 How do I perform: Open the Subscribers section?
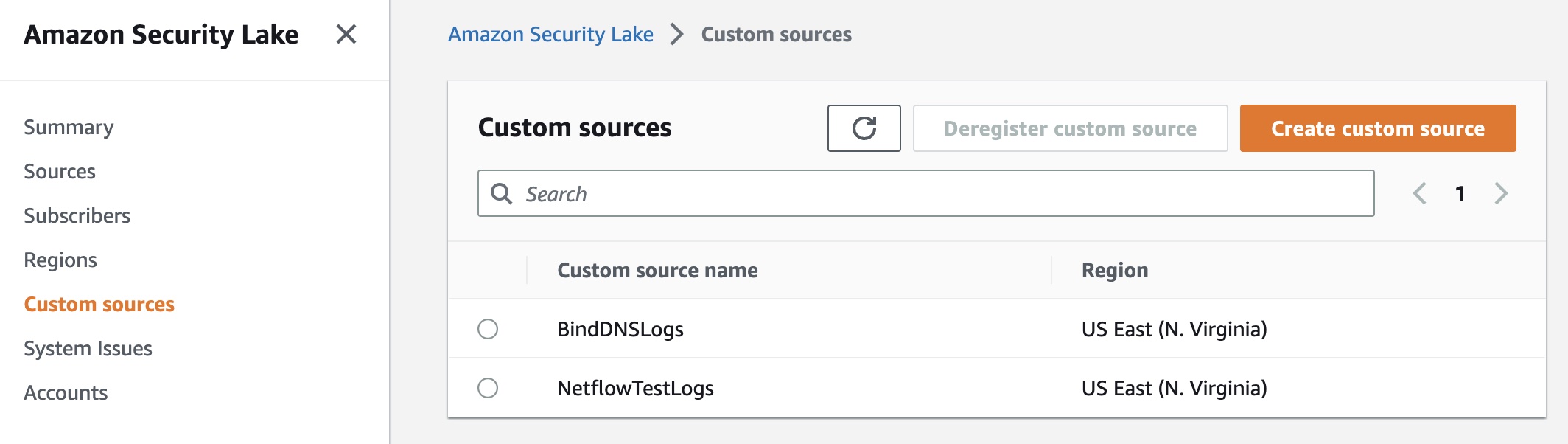point(77,216)
